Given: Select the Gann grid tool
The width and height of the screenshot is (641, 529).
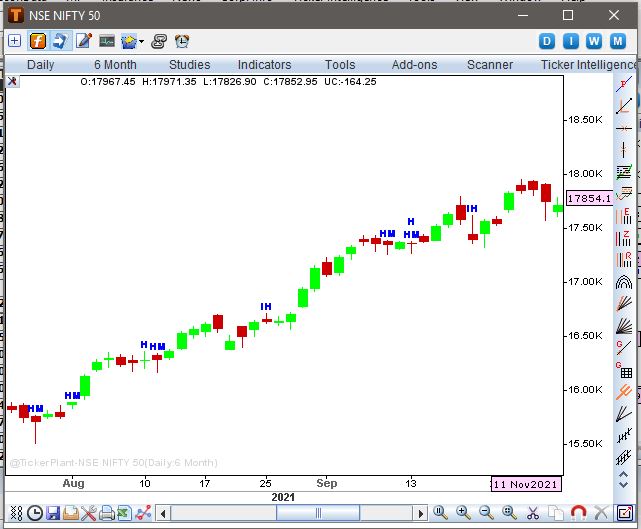Looking at the screenshot, I should [624, 370].
